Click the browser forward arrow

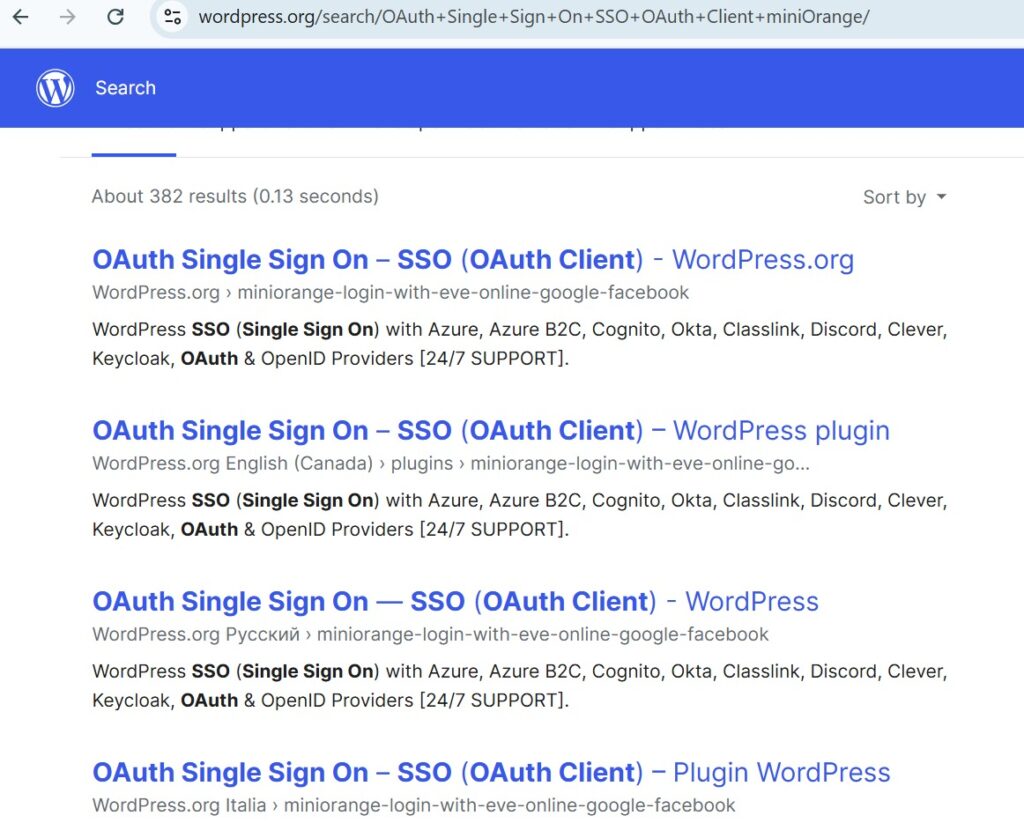[67, 16]
